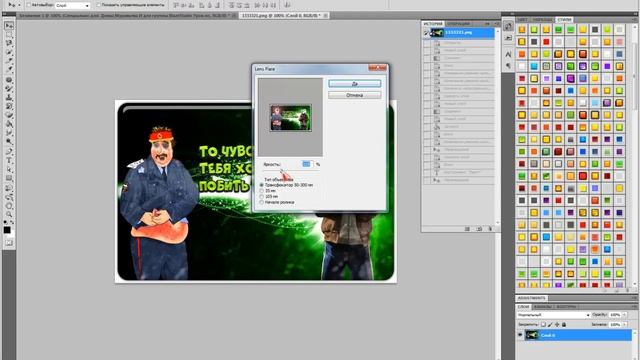Hide the layer via eye icon
This screenshot has height=360, width=640.
(520, 336)
